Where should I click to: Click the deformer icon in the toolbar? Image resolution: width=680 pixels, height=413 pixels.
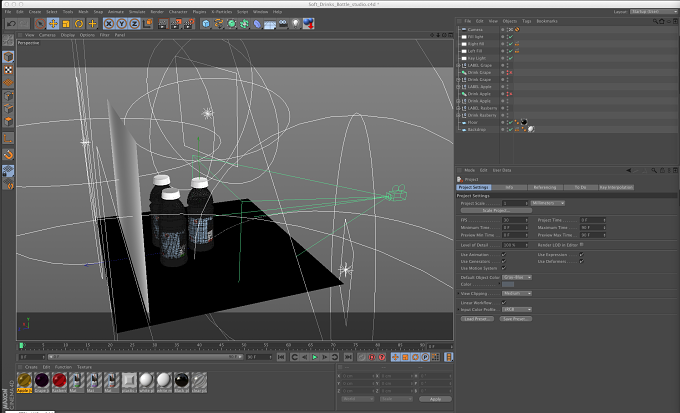(x=257, y=23)
